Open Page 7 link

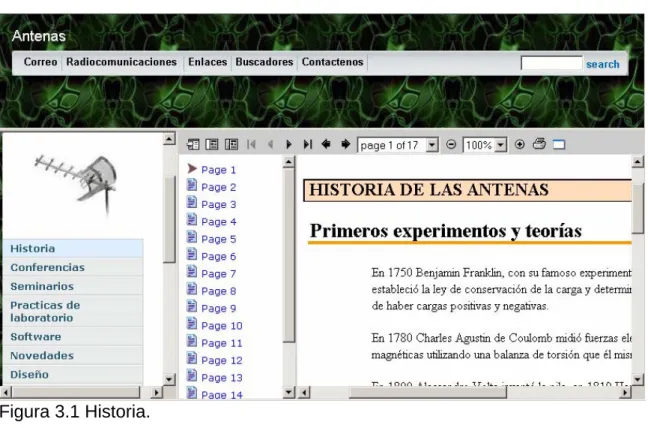[x=219, y=274]
